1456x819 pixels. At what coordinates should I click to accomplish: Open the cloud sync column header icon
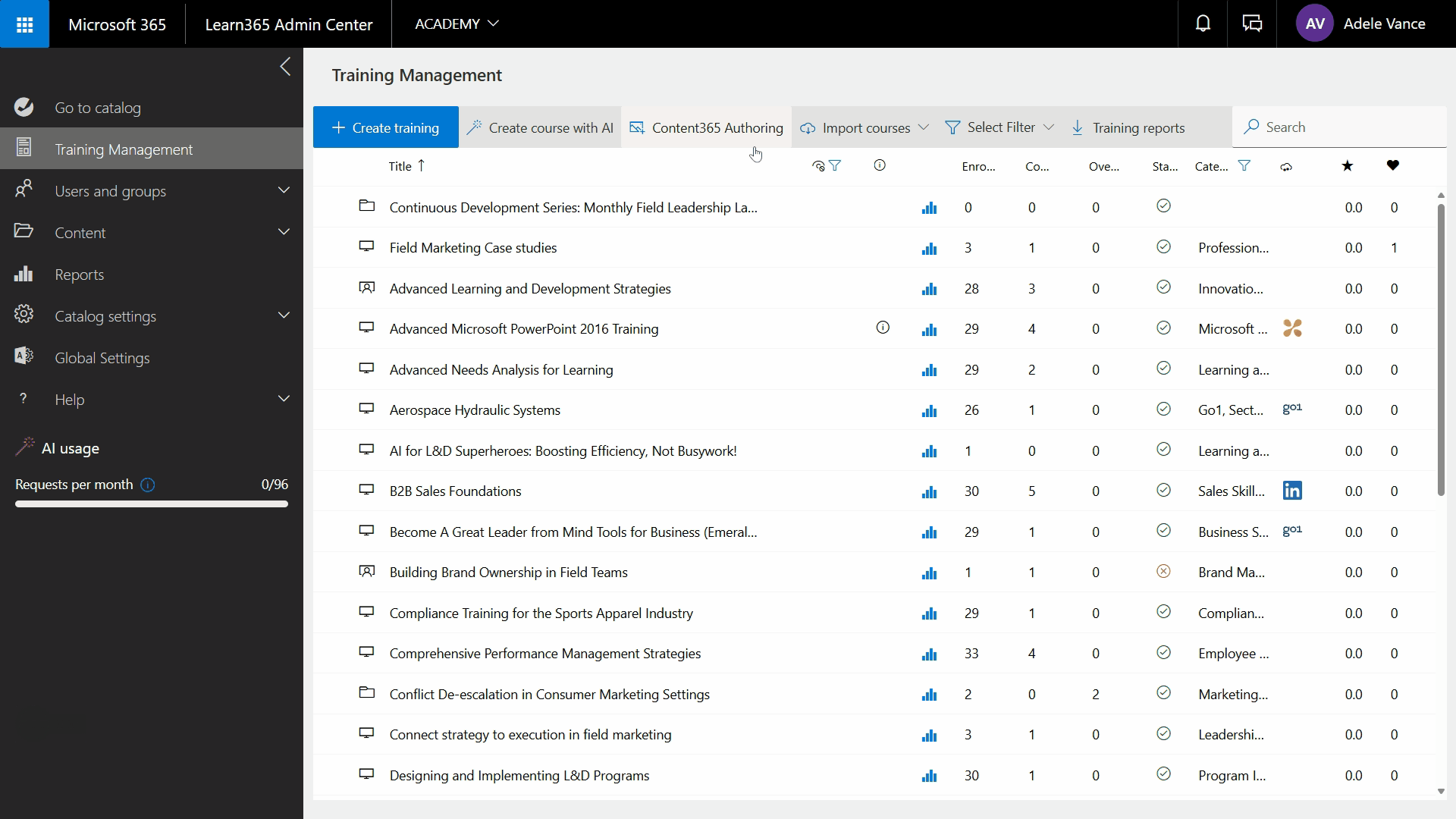(1285, 166)
